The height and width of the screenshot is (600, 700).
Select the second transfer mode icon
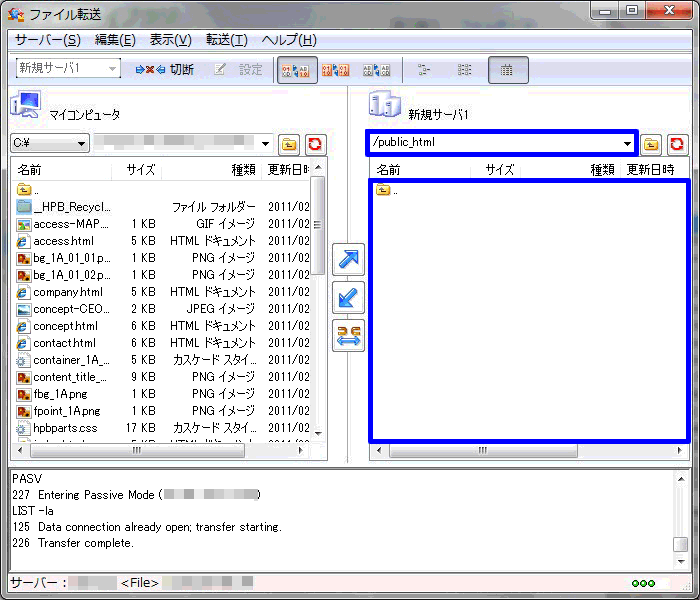[x=335, y=70]
